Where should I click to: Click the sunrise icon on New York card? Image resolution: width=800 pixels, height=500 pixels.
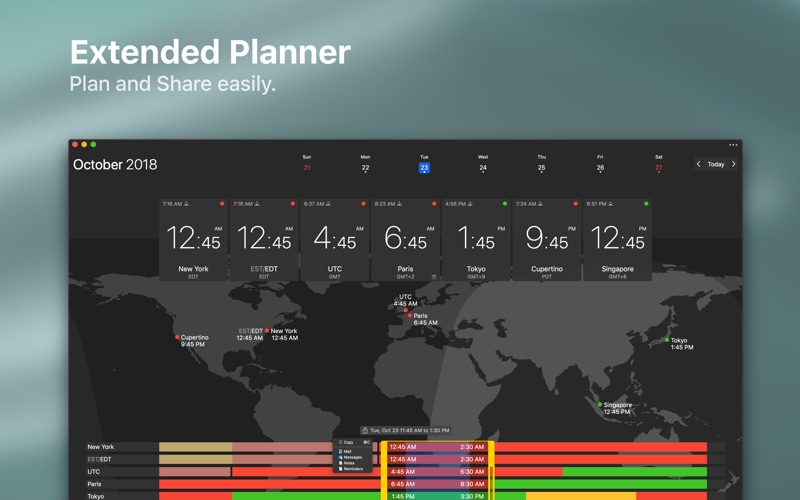(186, 204)
